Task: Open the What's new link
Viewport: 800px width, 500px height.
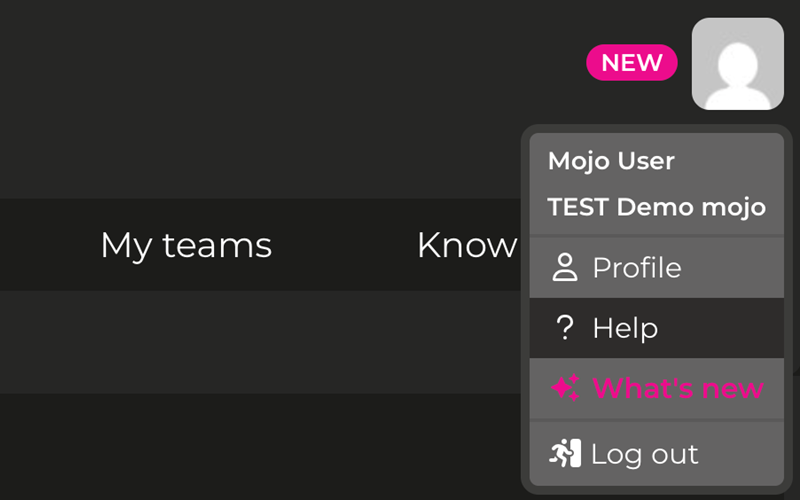Action: (x=657, y=388)
